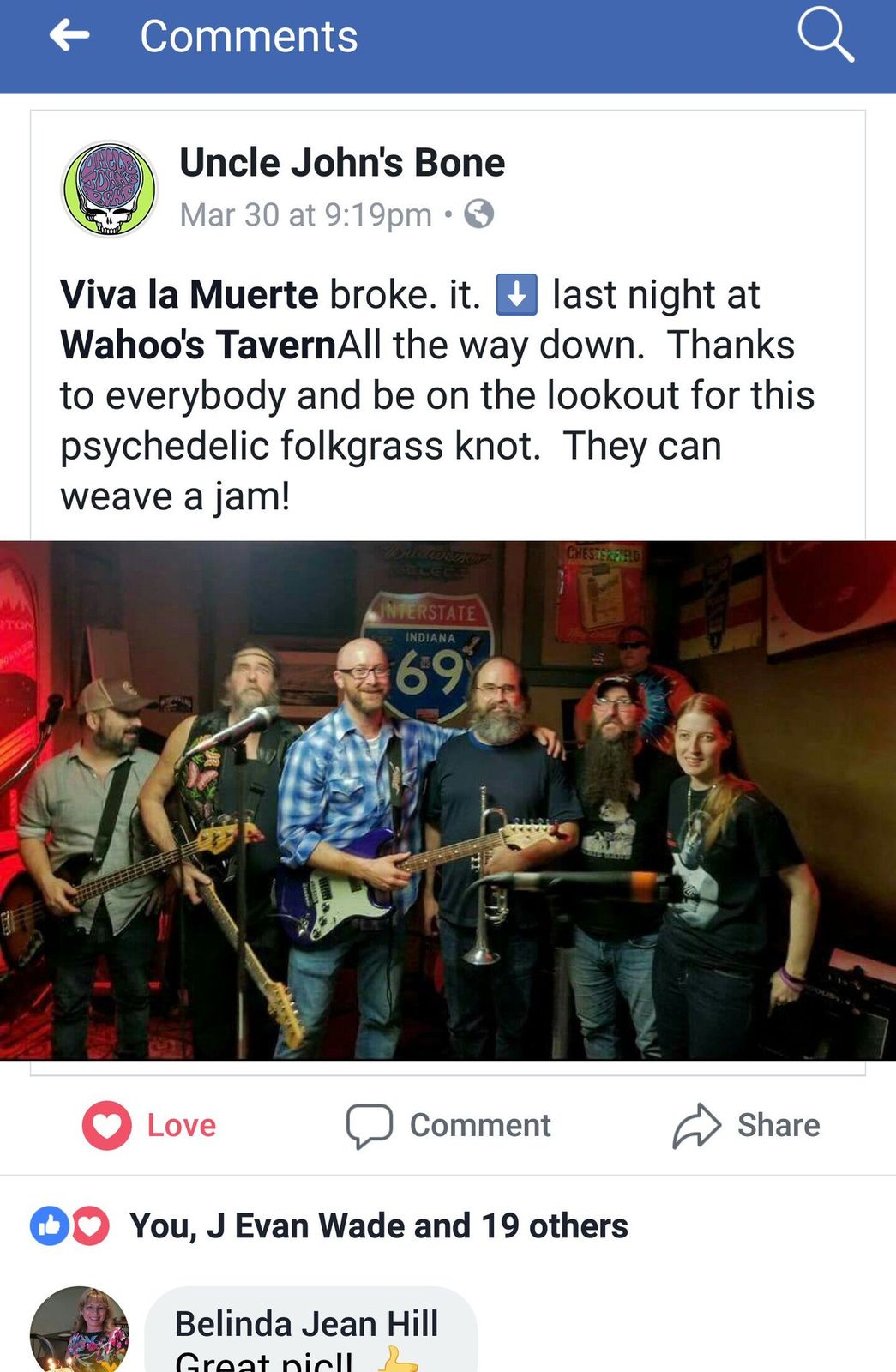Open search with the magnifying glass icon
896x1372 pixels.
pyautogui.click(x=825, y=34)
